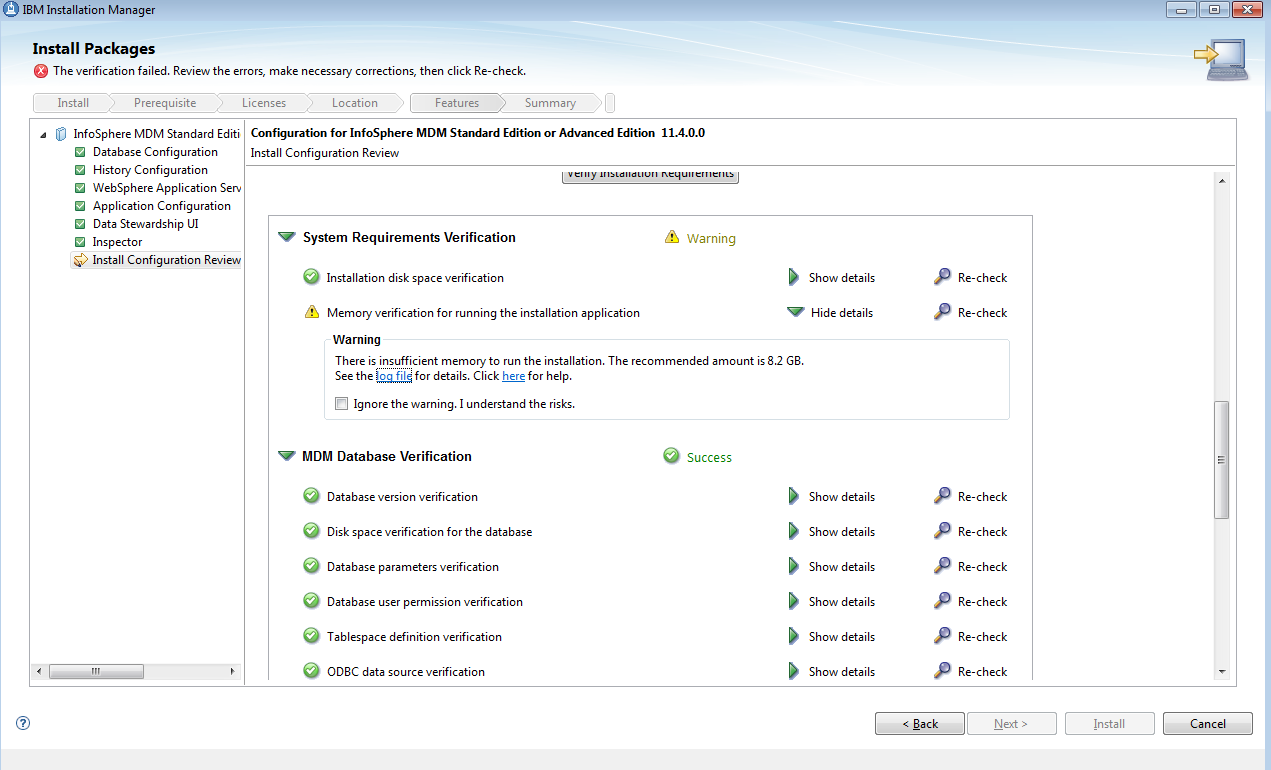Click the Install wizard step tab
Viewport: 1271px width, 770px height.
pyautogui.click(x=72, y=103)
